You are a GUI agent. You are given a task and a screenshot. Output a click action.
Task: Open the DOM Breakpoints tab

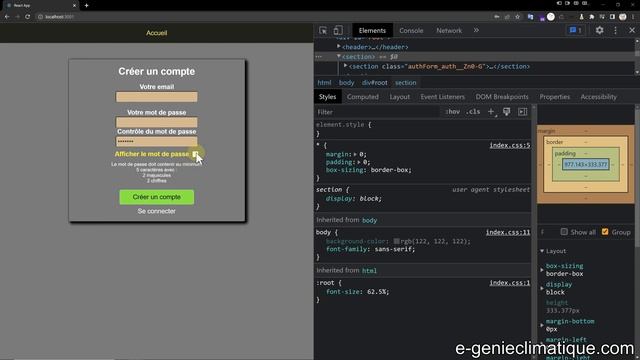click(502, 97)
